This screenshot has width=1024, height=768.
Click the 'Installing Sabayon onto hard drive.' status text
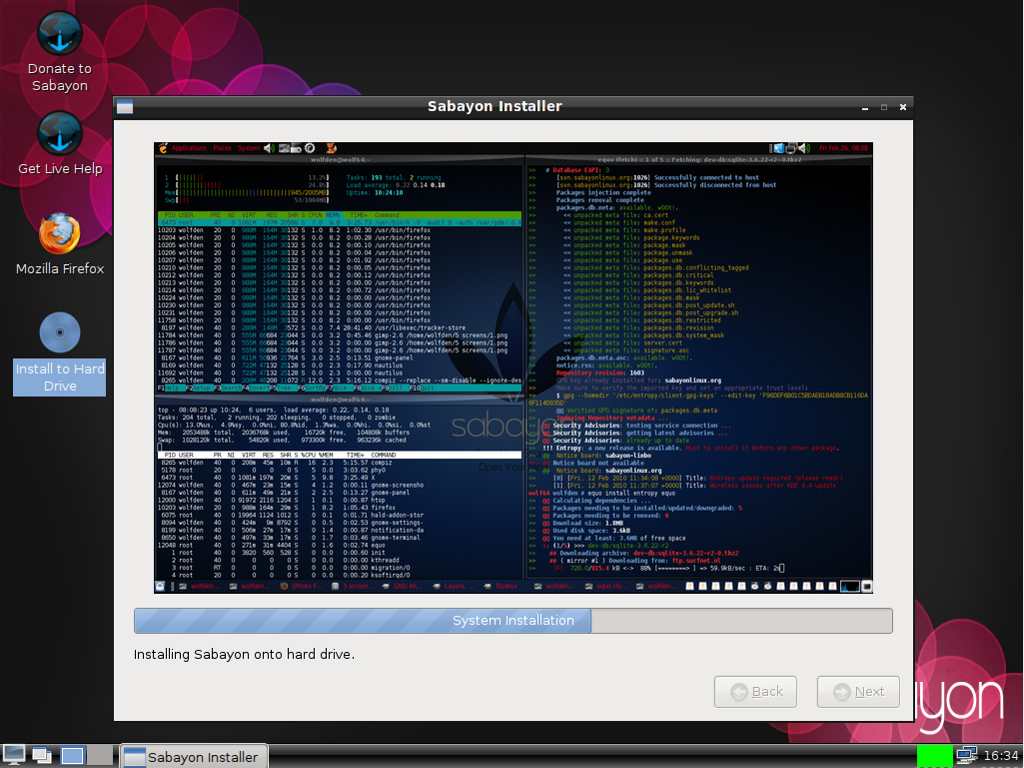pyautogui.click(x=244, y=654)
